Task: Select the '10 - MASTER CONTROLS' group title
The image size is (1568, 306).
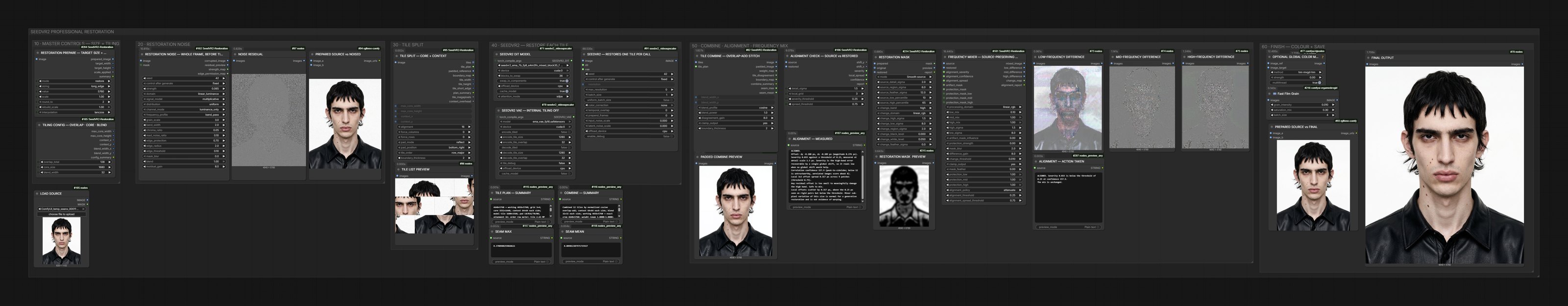Action: tap(77, 44)
